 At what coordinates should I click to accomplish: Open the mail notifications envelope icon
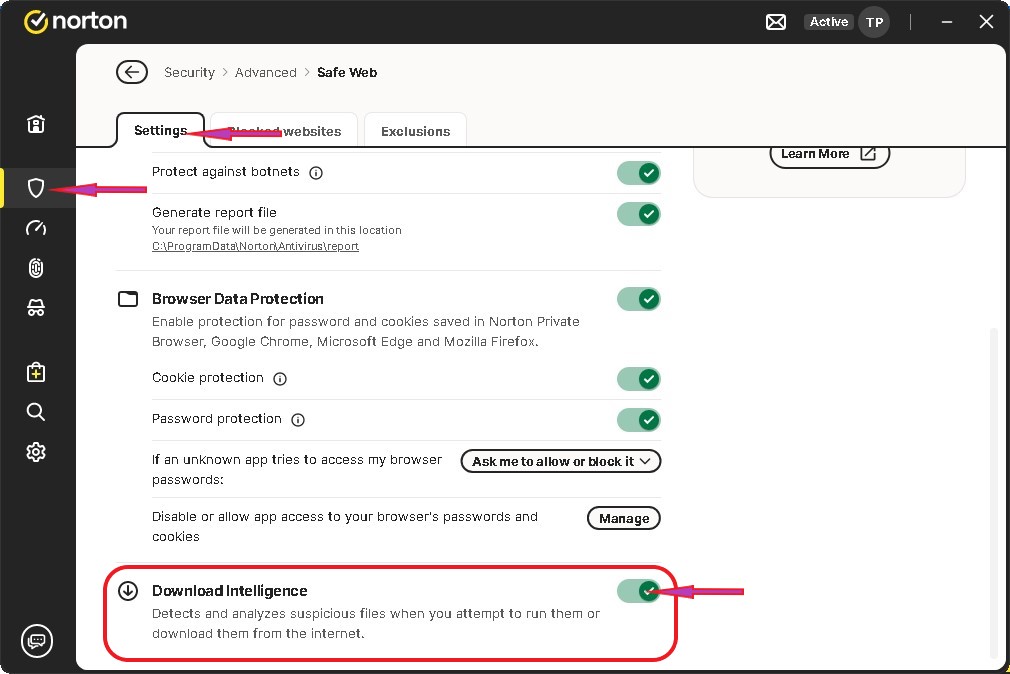point(775,22)
